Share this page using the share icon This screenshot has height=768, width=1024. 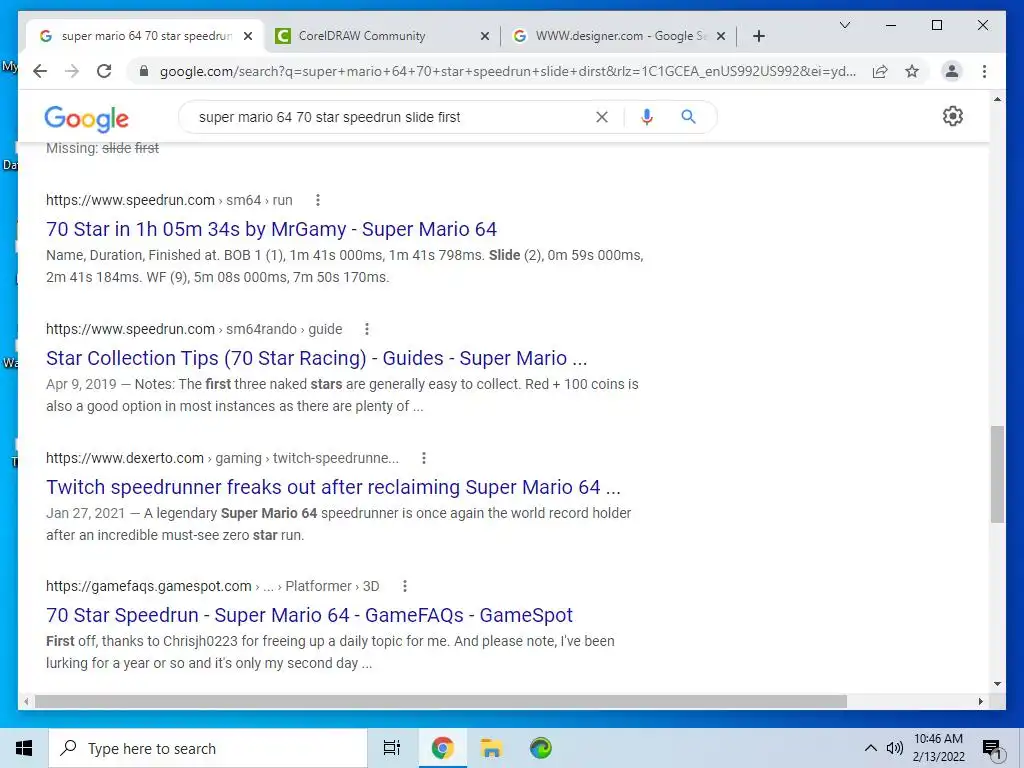click(x=880, y=71)
